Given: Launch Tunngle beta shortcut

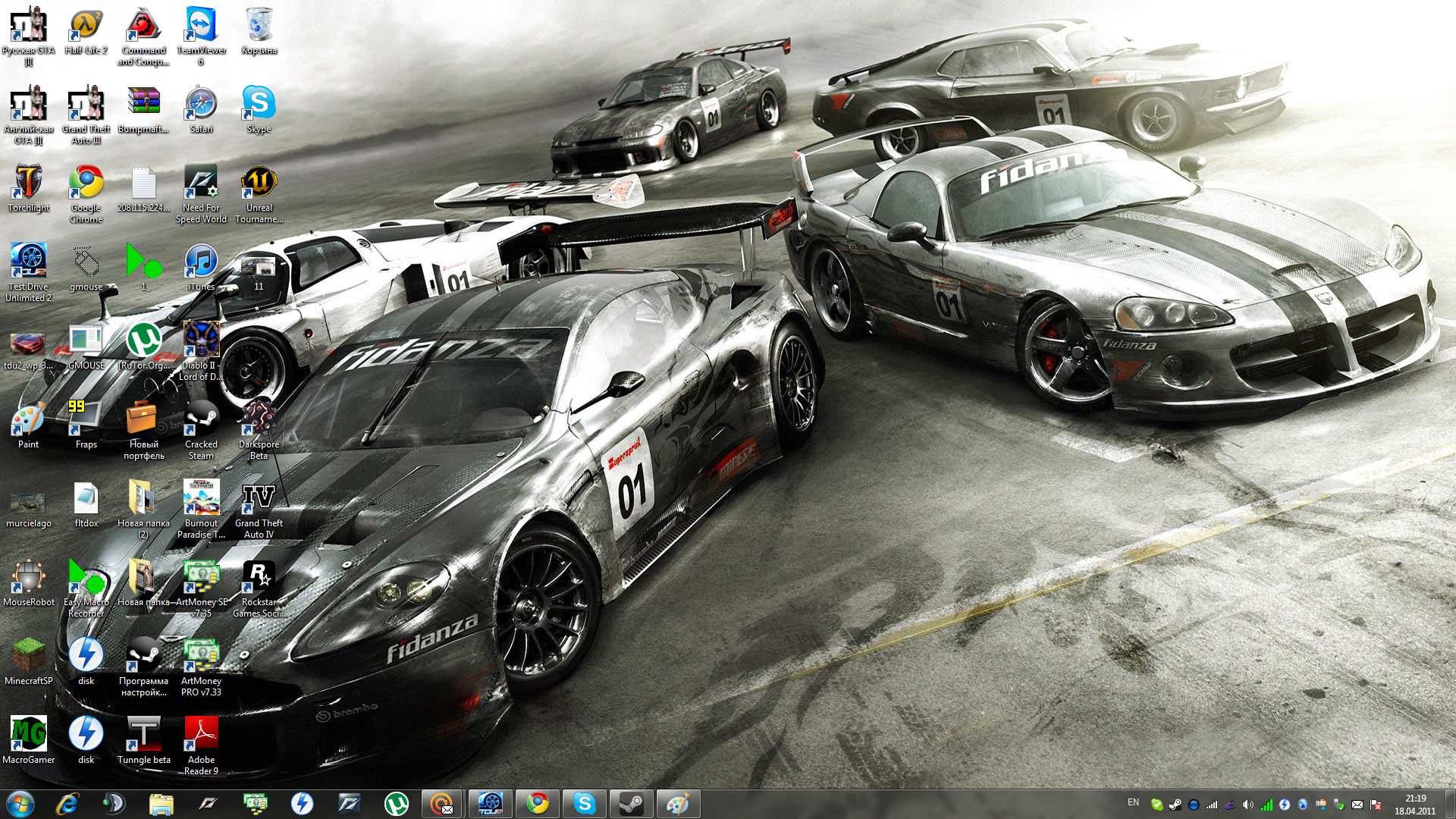Looking at the screenshot, I should [143, 742].
